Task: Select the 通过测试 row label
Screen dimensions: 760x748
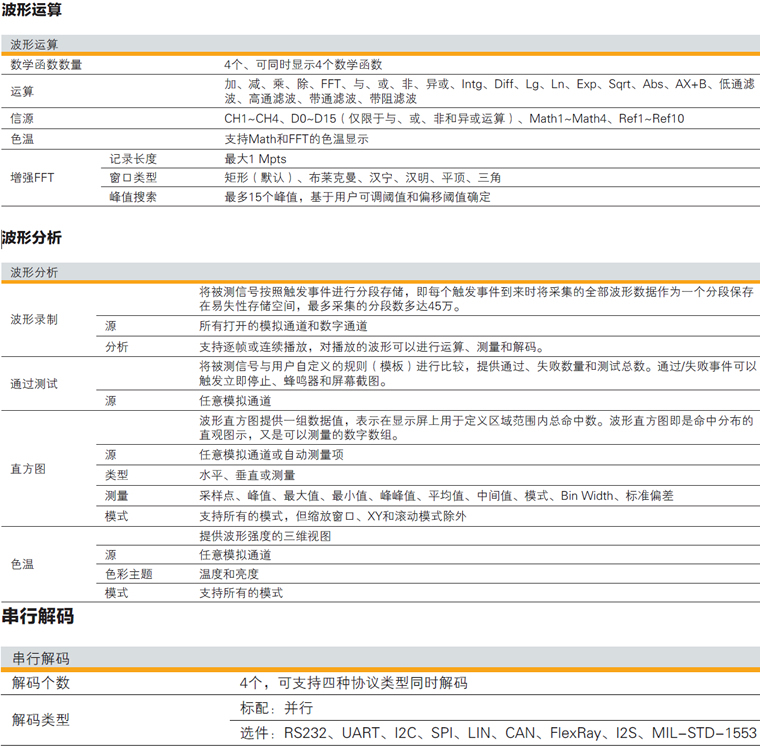Action: [34, 384]
